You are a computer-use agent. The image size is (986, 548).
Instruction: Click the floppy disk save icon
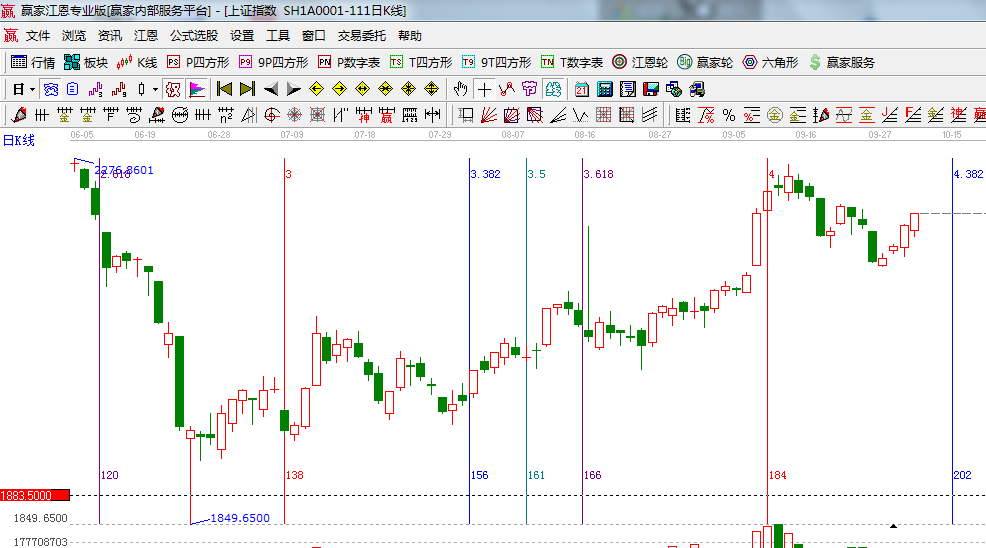pyautogui.click(x=650, y=89)
